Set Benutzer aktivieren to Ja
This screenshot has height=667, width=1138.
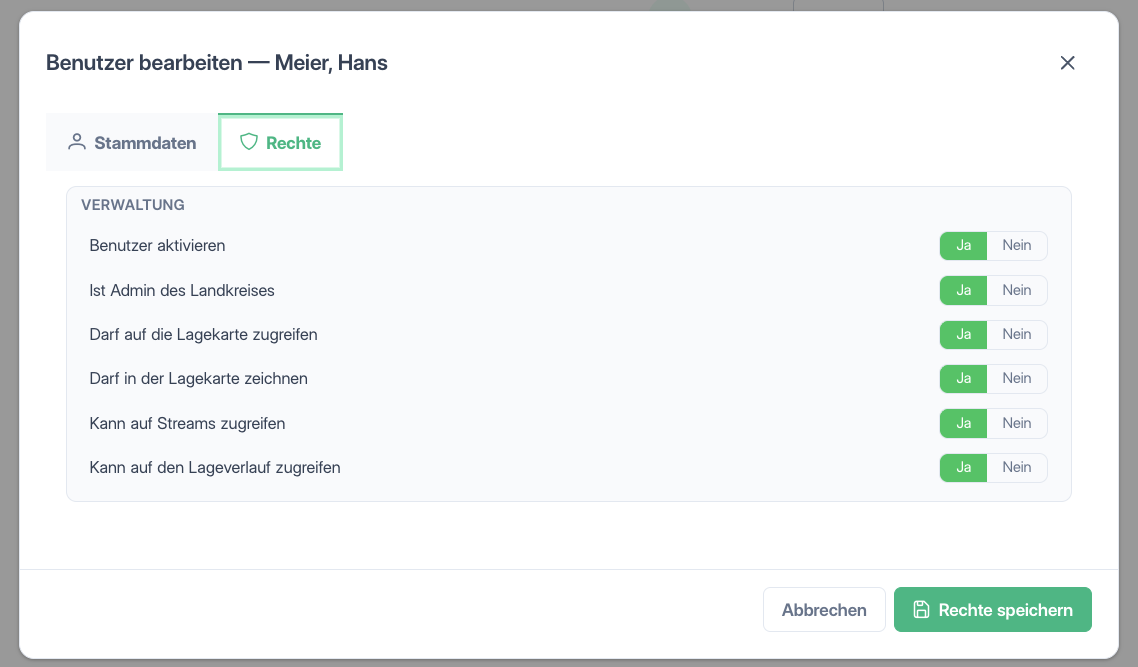[x=963, y=245]
